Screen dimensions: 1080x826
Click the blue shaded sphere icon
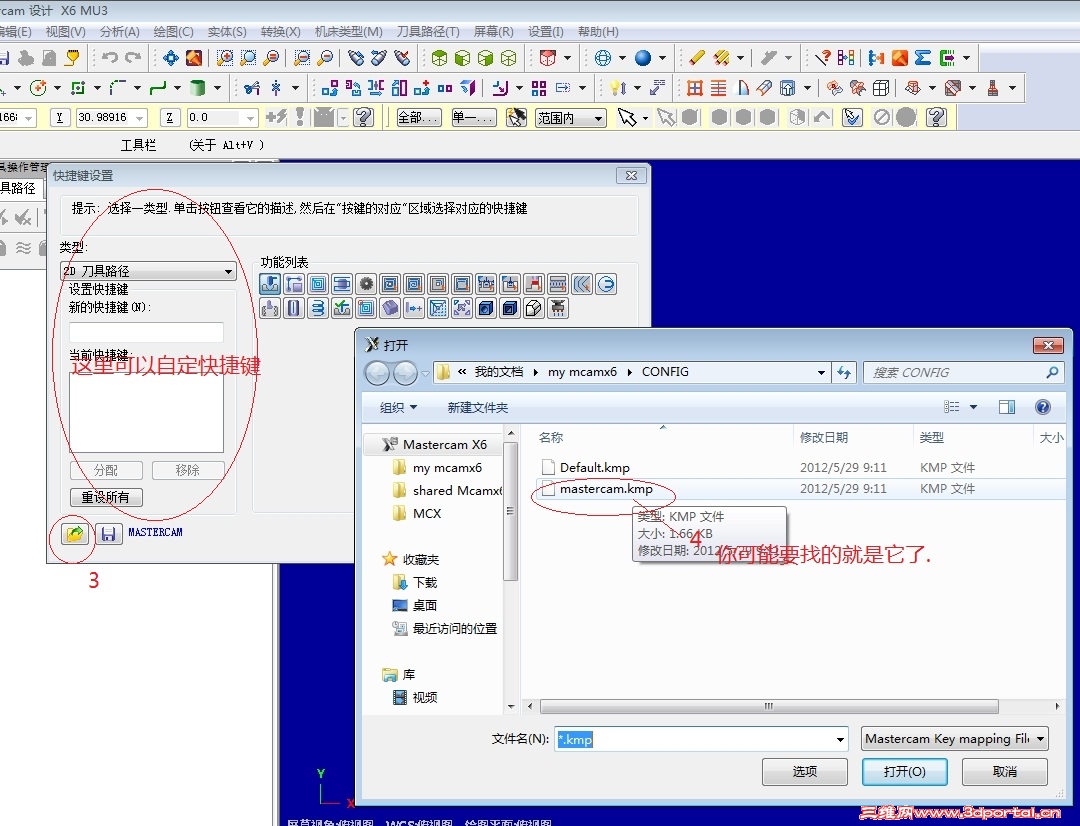point(643,58)
